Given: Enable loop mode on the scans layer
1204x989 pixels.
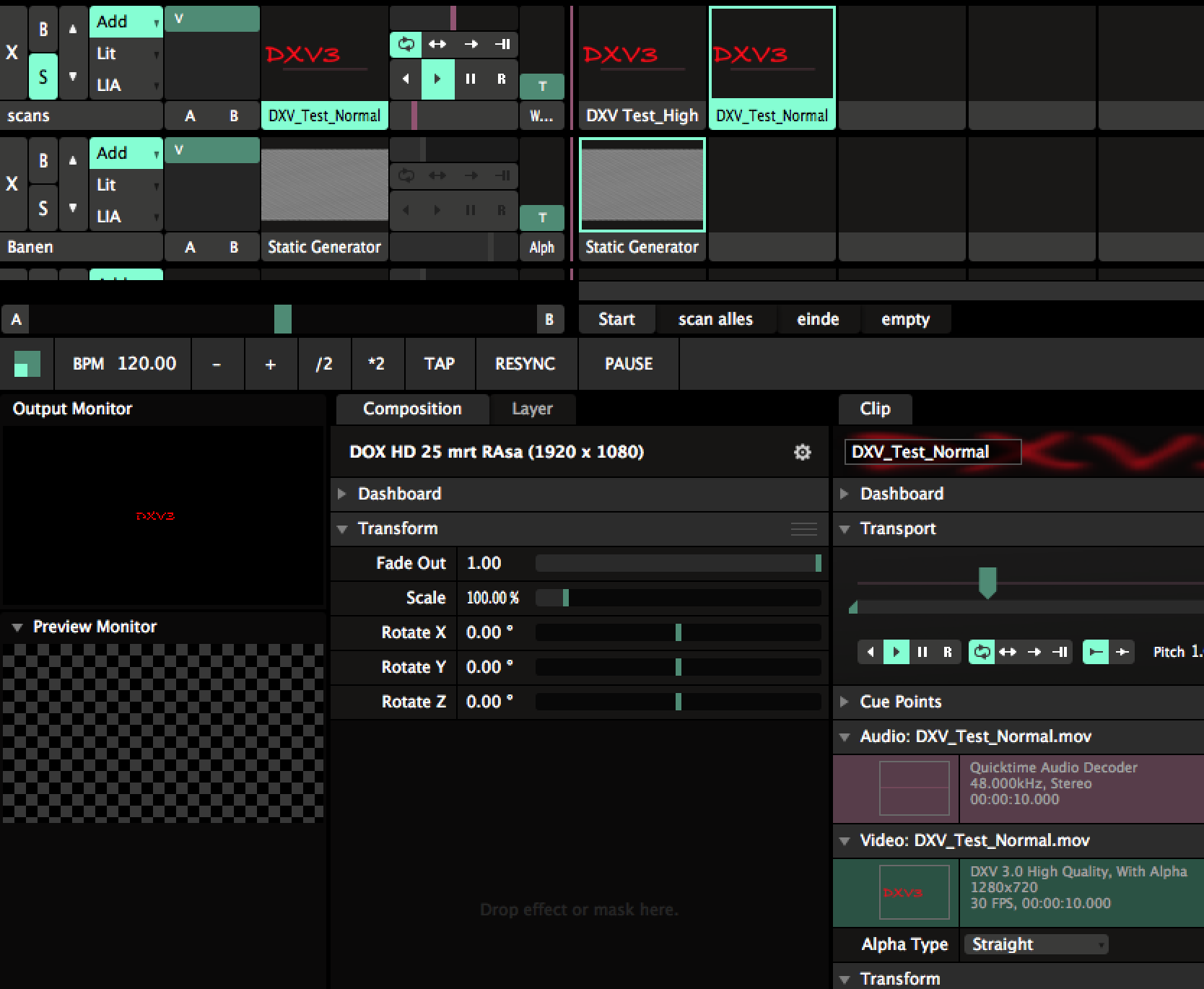Looking at the screenshot, I should 406,44.
